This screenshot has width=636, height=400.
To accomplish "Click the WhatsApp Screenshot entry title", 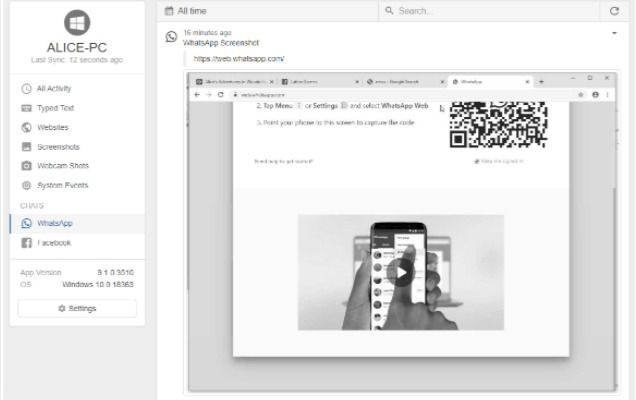I will (x=221, y=43).
